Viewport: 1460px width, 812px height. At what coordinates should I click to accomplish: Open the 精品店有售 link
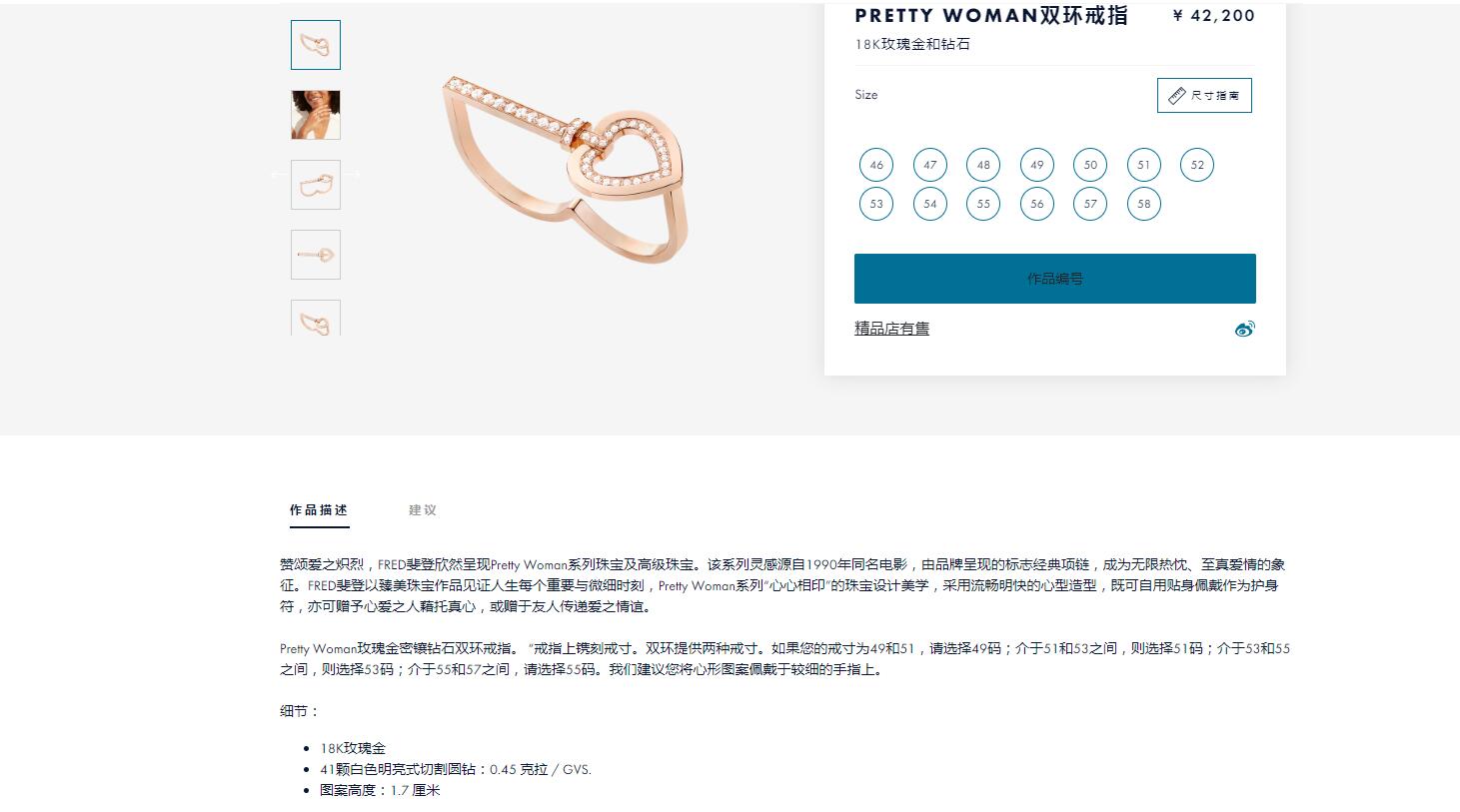(x=892, y=329)
